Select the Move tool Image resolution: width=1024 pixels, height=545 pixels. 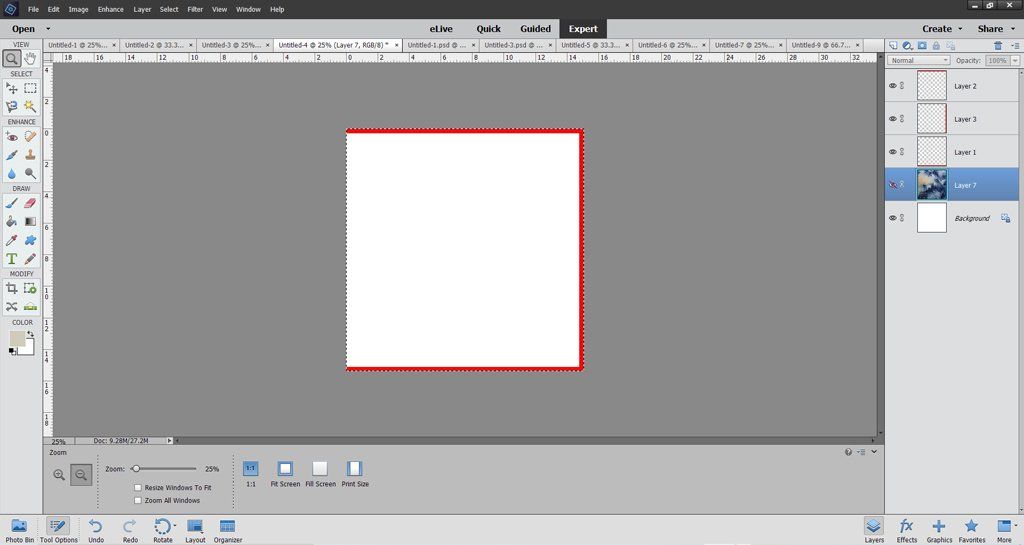tap(12, 87)
